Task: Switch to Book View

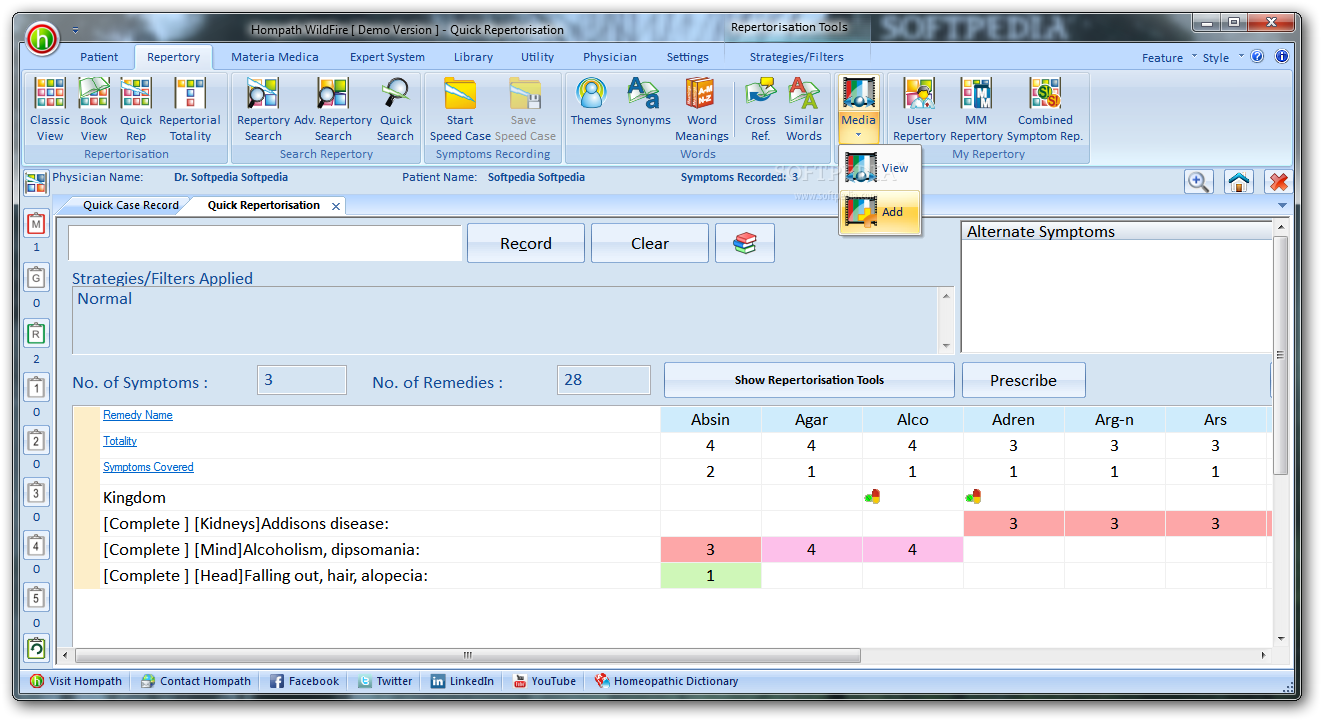Action: (93, 110)
